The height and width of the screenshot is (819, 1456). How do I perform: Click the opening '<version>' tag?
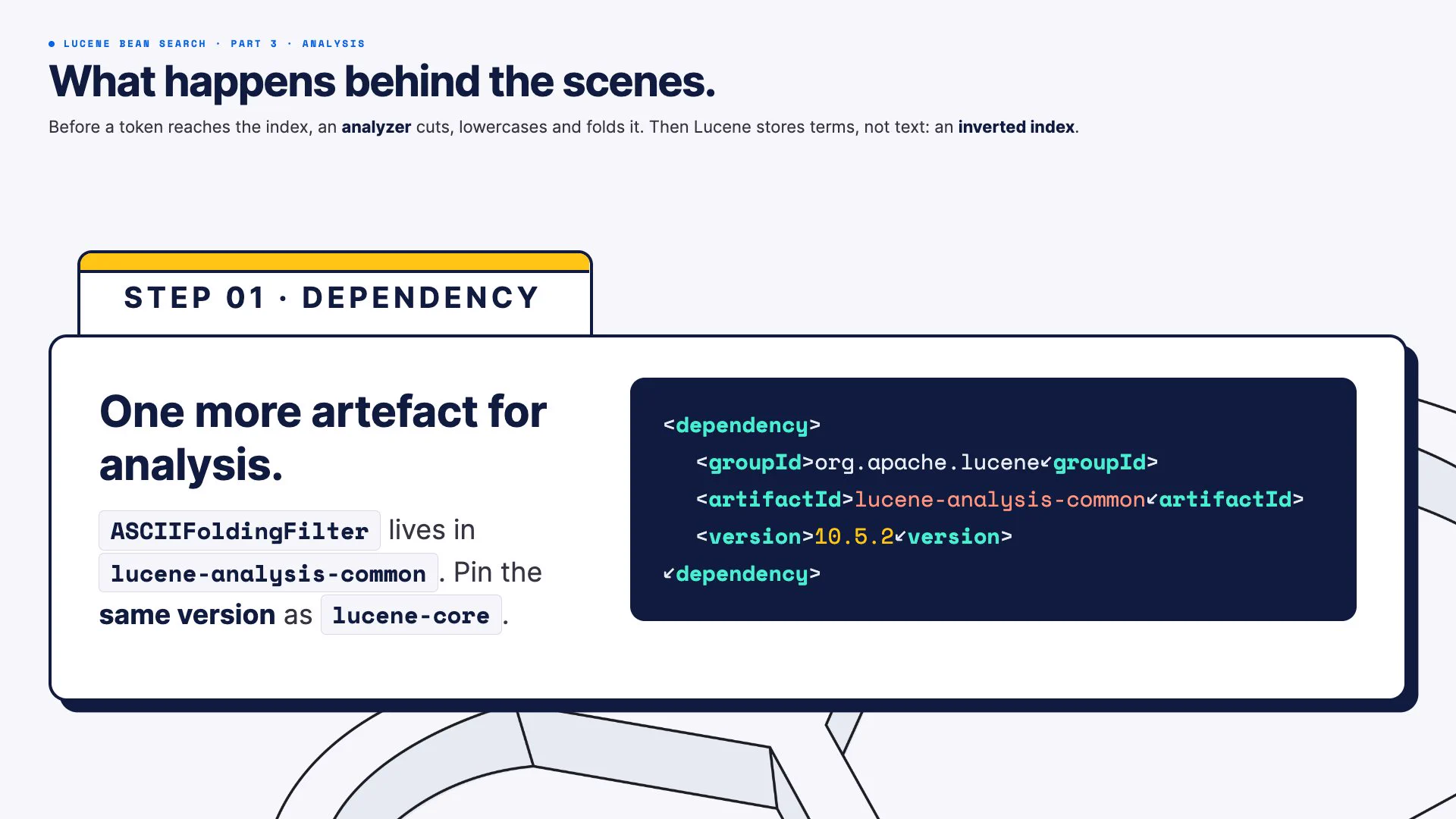pyautogui.click(x=755, y=537)
